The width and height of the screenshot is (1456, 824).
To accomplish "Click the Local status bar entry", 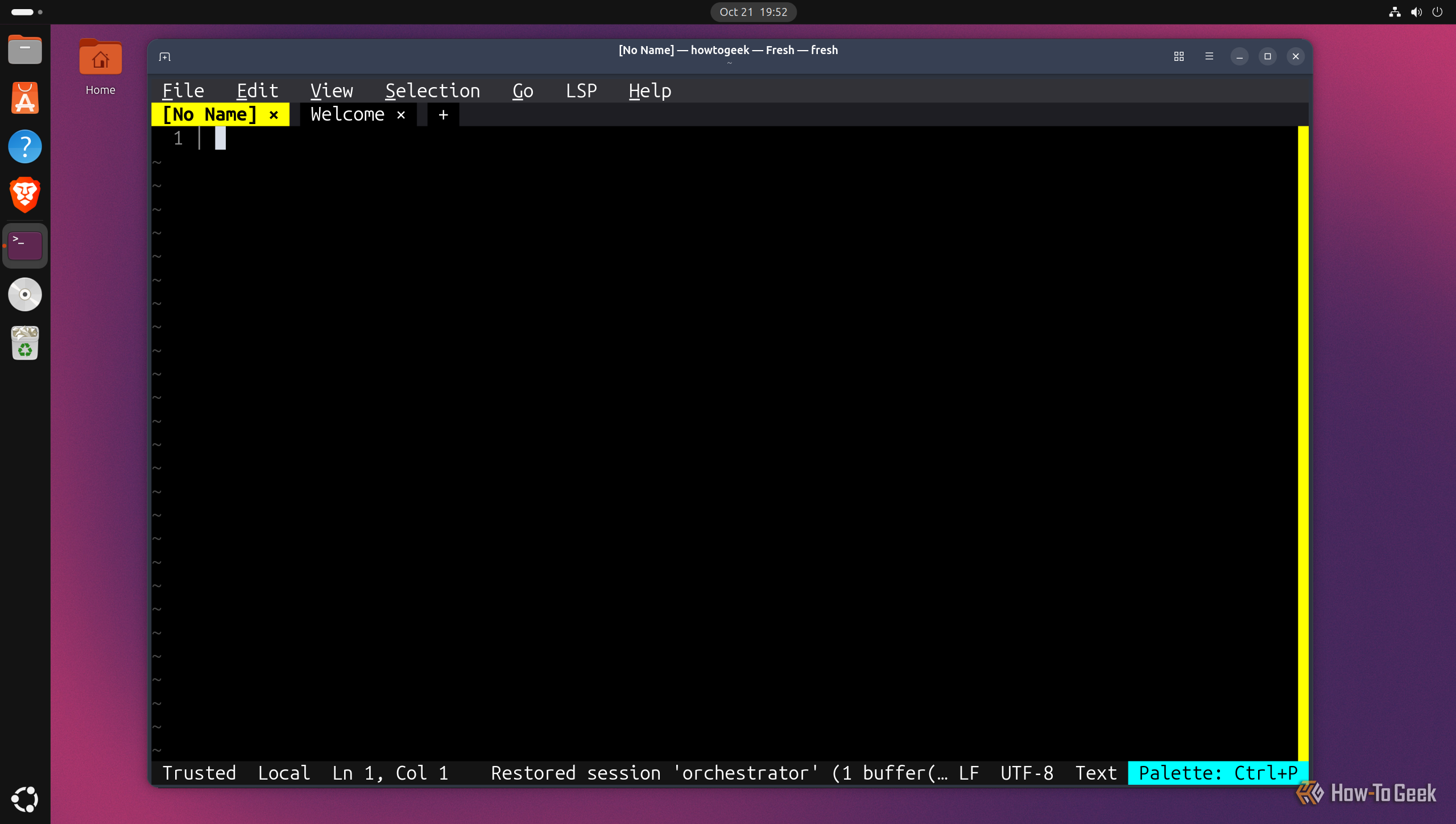I will coord(284,773).
